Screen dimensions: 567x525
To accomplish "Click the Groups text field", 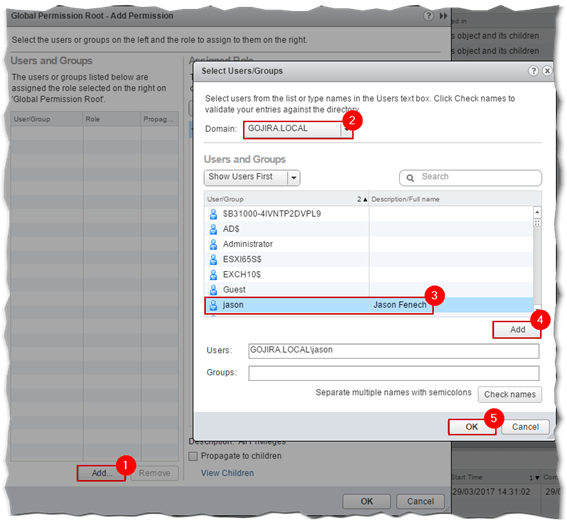I will pos(393,373).
